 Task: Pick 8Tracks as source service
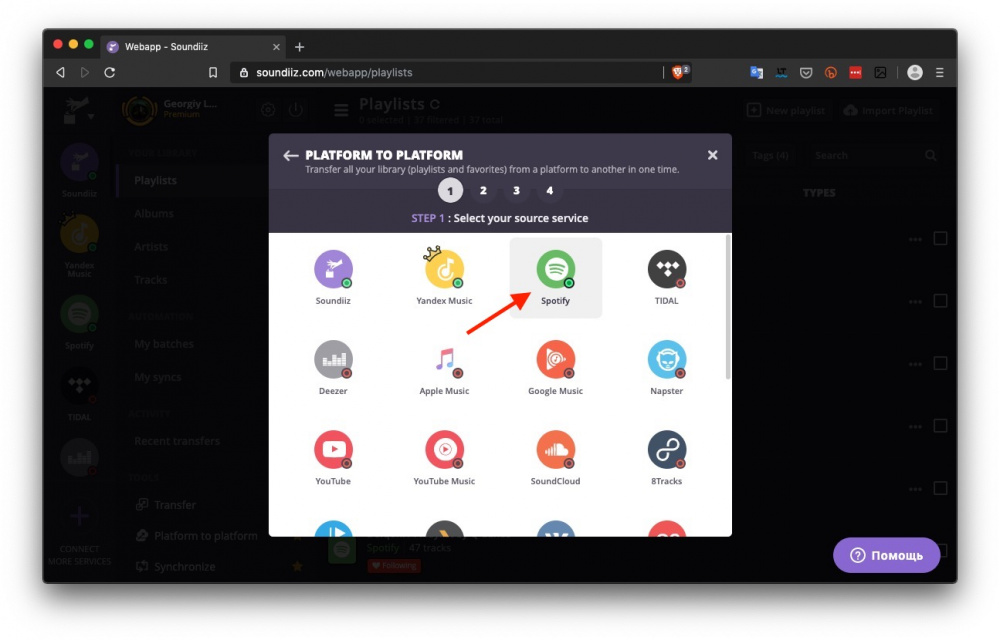tap(666, 458)
